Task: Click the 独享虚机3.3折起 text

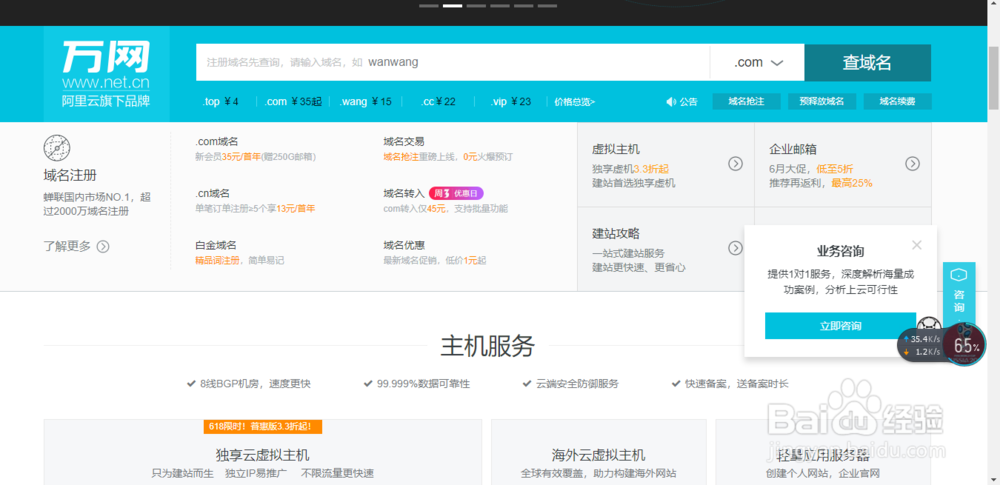Action: tap(630, 169)
